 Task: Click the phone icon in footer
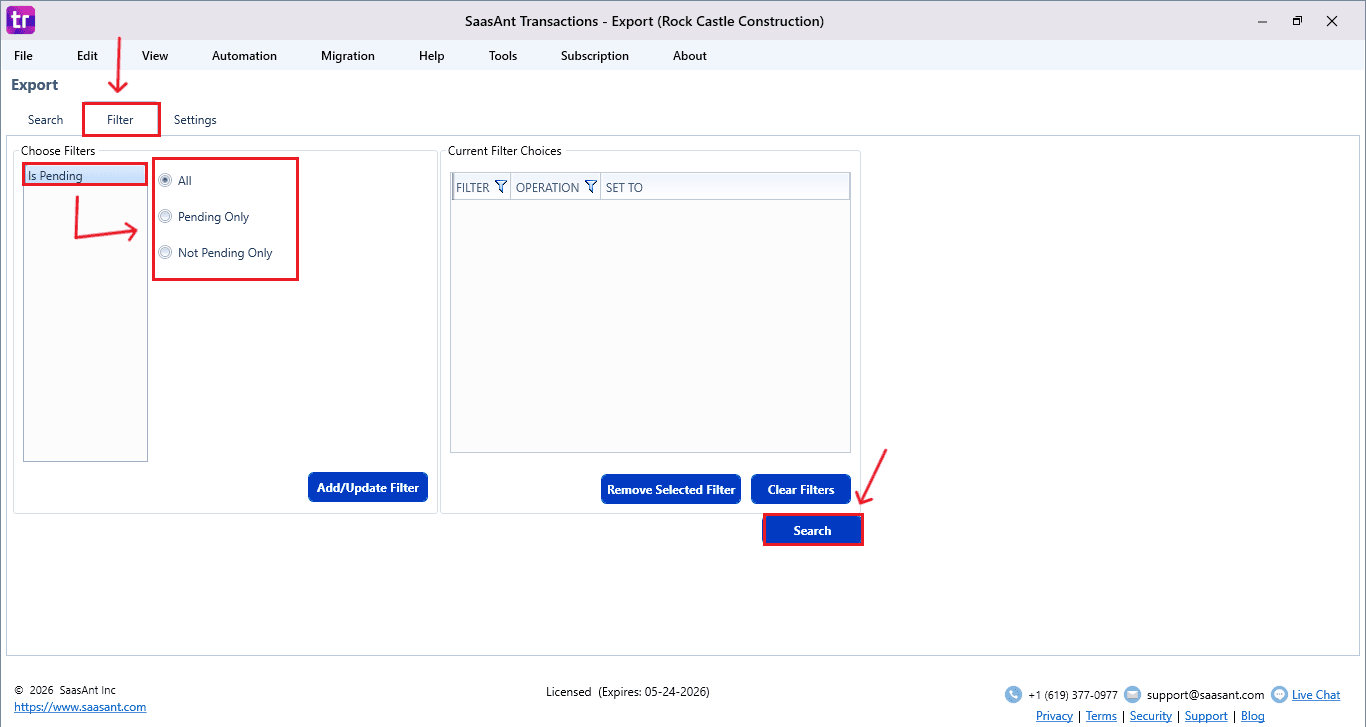click(x=1013, y=695)
